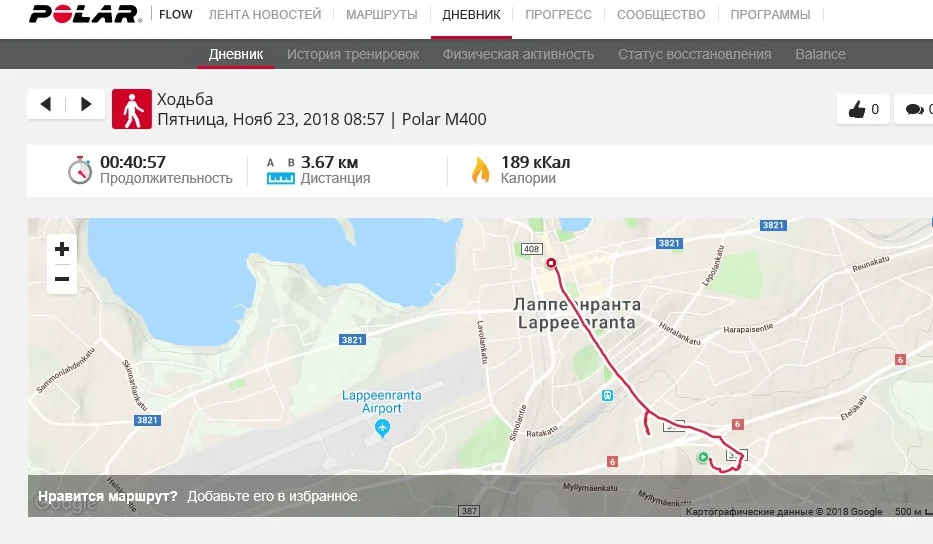Screen dimensions: 933x544
Task: Go to previous training with left arrow
Action: coord(46,104)
